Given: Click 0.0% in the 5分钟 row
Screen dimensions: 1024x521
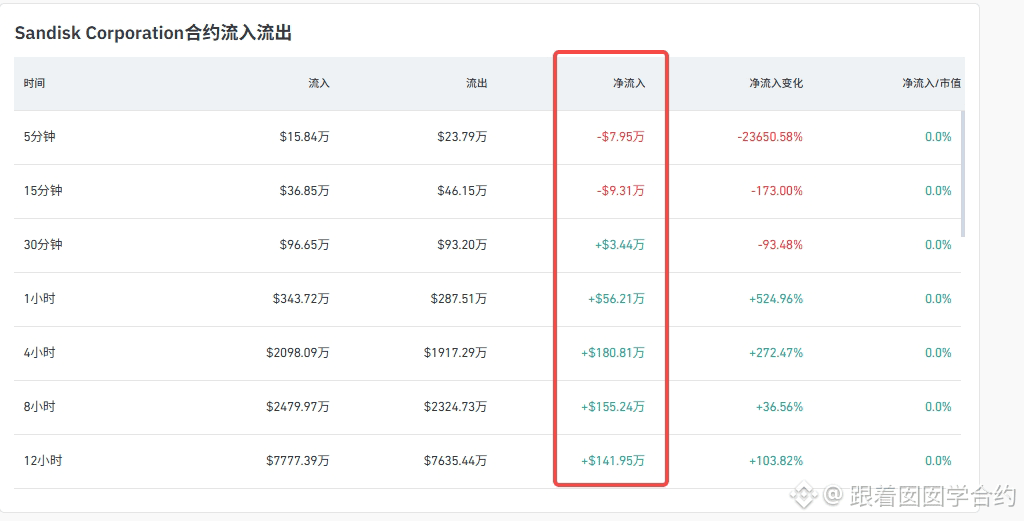Looking at the screenshot, I should pyautogui.click(x=938, y=136).
